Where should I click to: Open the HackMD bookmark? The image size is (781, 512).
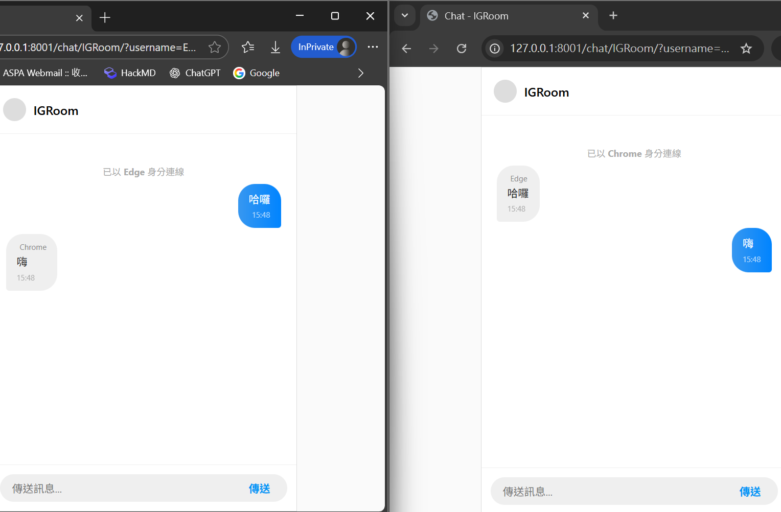(130, 73)
